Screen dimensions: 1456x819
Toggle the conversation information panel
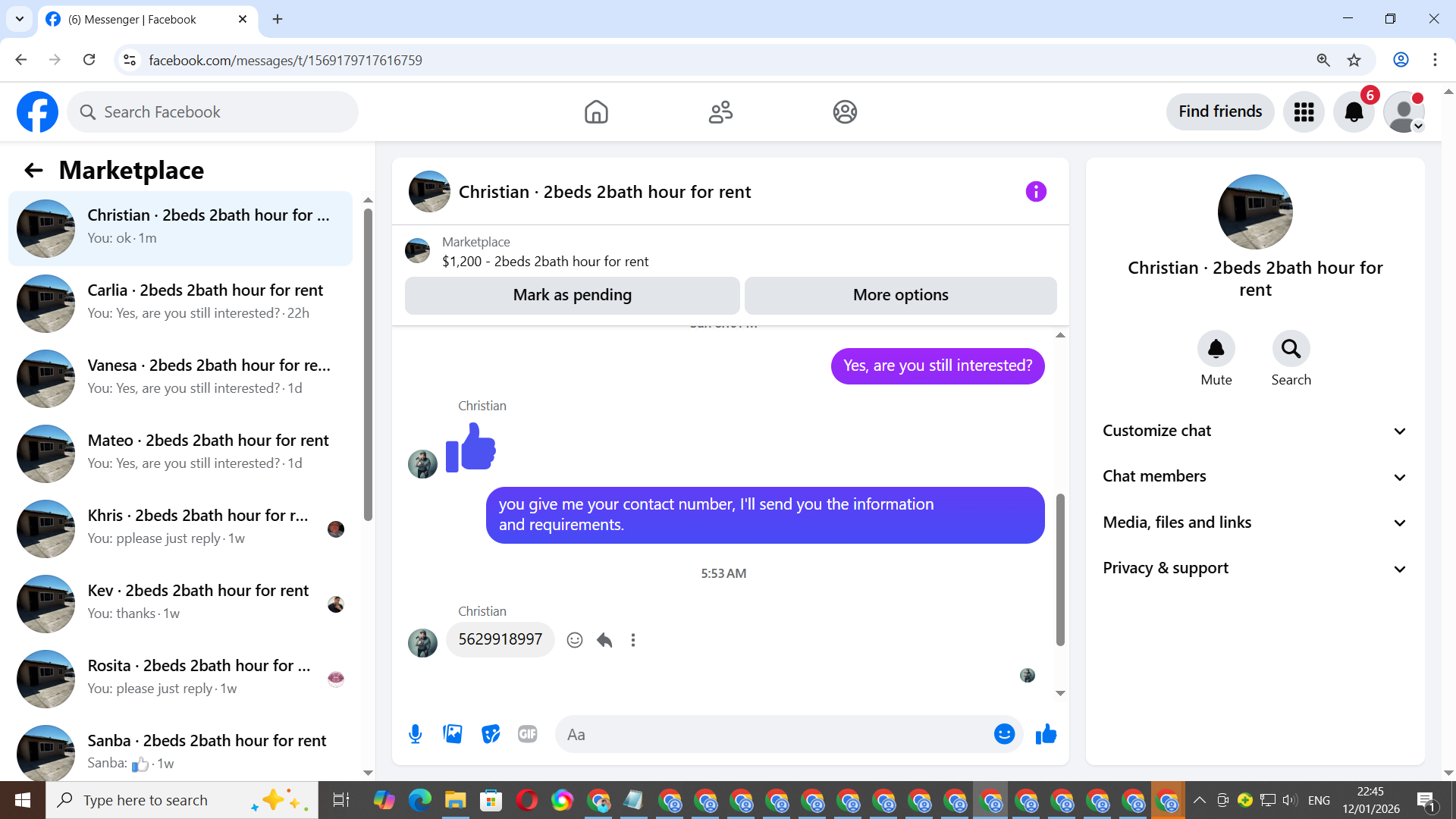point(1036,192)
